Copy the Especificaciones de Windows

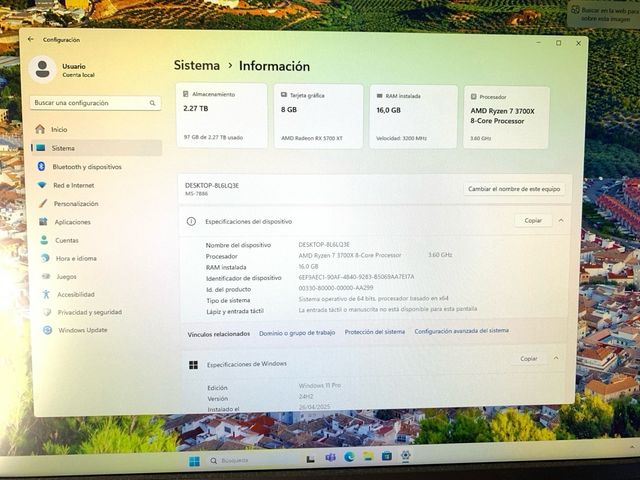click(x=529, y=358)
